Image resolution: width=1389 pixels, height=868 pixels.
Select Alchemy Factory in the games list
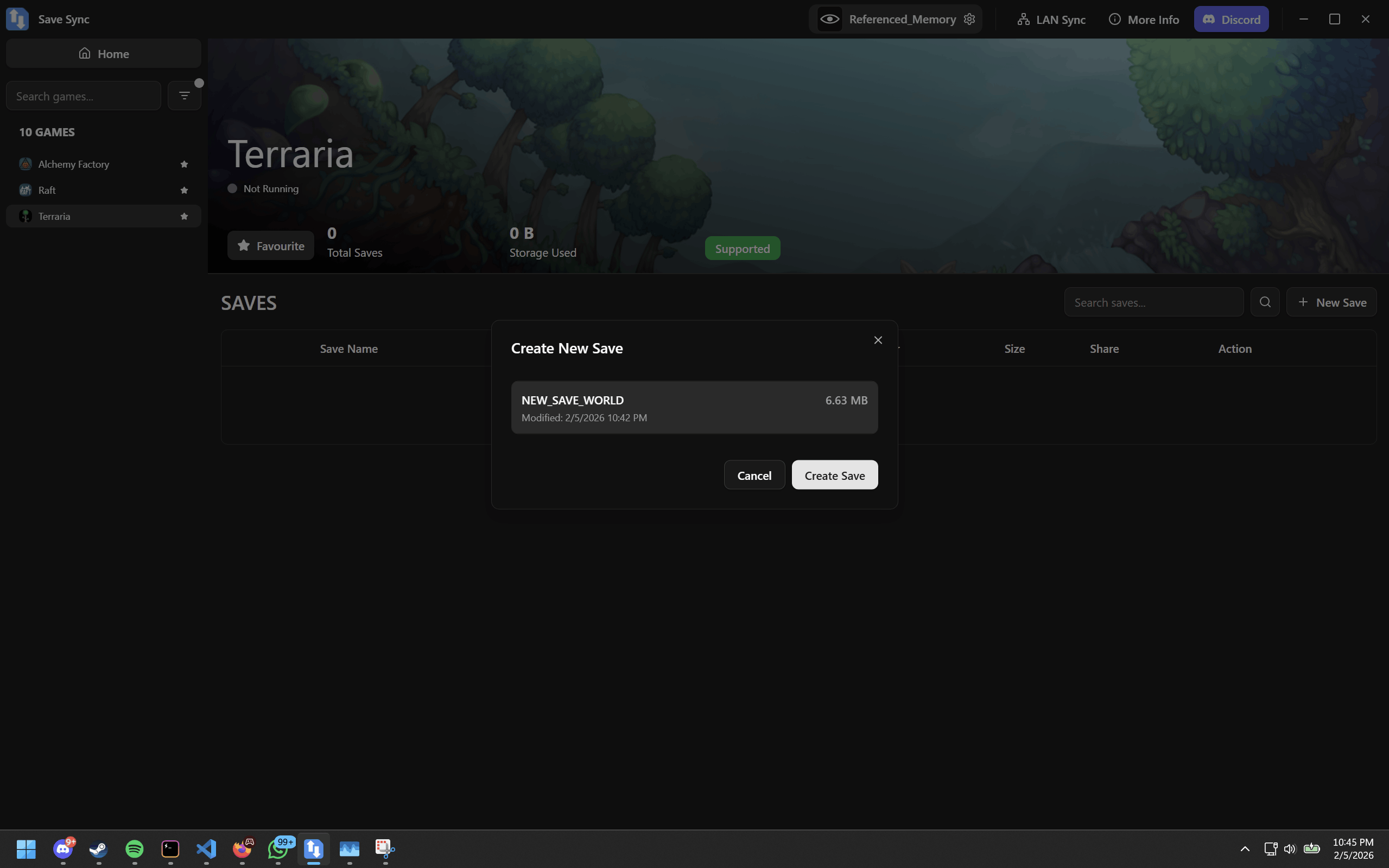click(73, 164)
